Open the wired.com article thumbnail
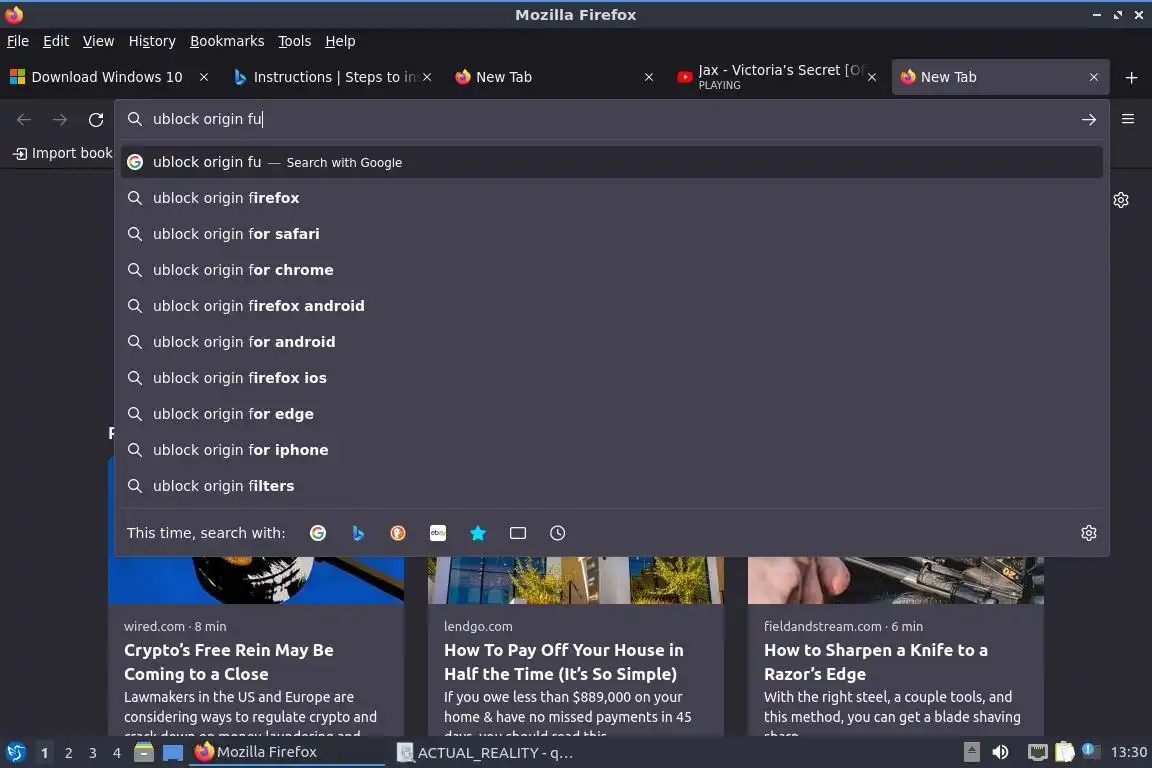Screen dimensions: 1152x768 click(256, 580)
